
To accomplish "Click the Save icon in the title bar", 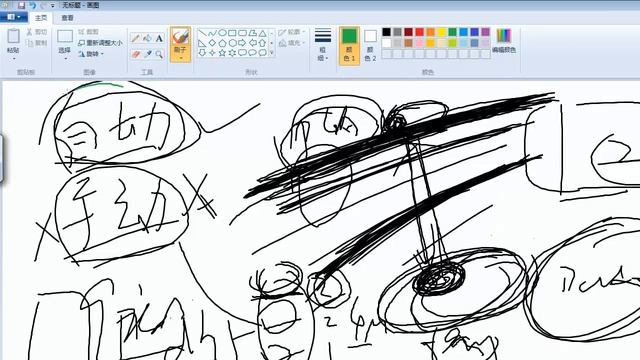I will (21, 5).
